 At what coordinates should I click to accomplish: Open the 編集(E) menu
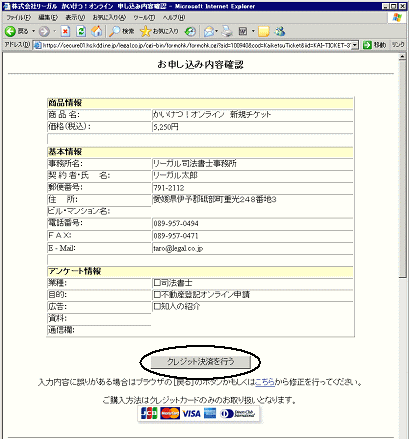(x=48, y=17)
